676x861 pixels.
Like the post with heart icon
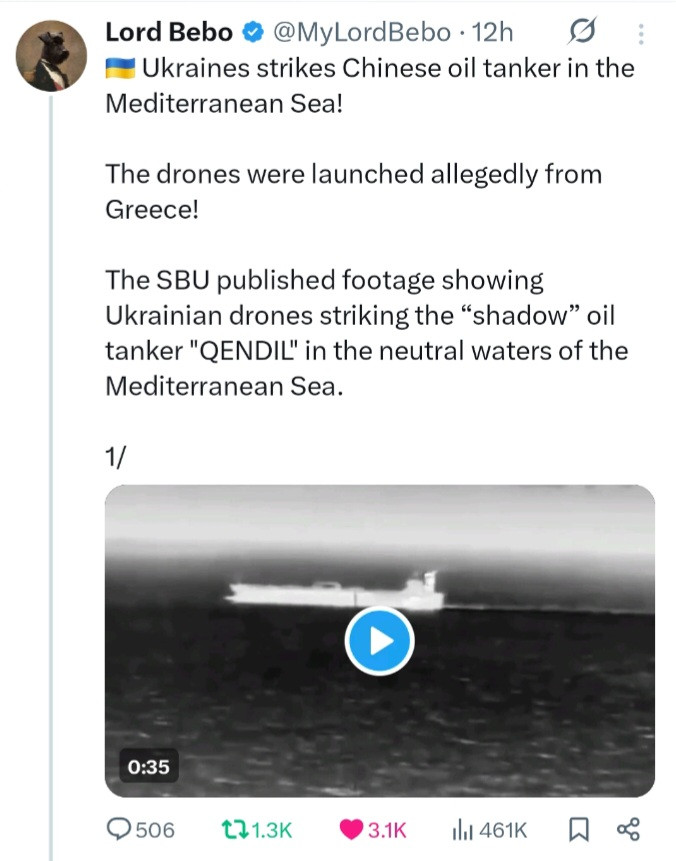click(x=351, y=829)
